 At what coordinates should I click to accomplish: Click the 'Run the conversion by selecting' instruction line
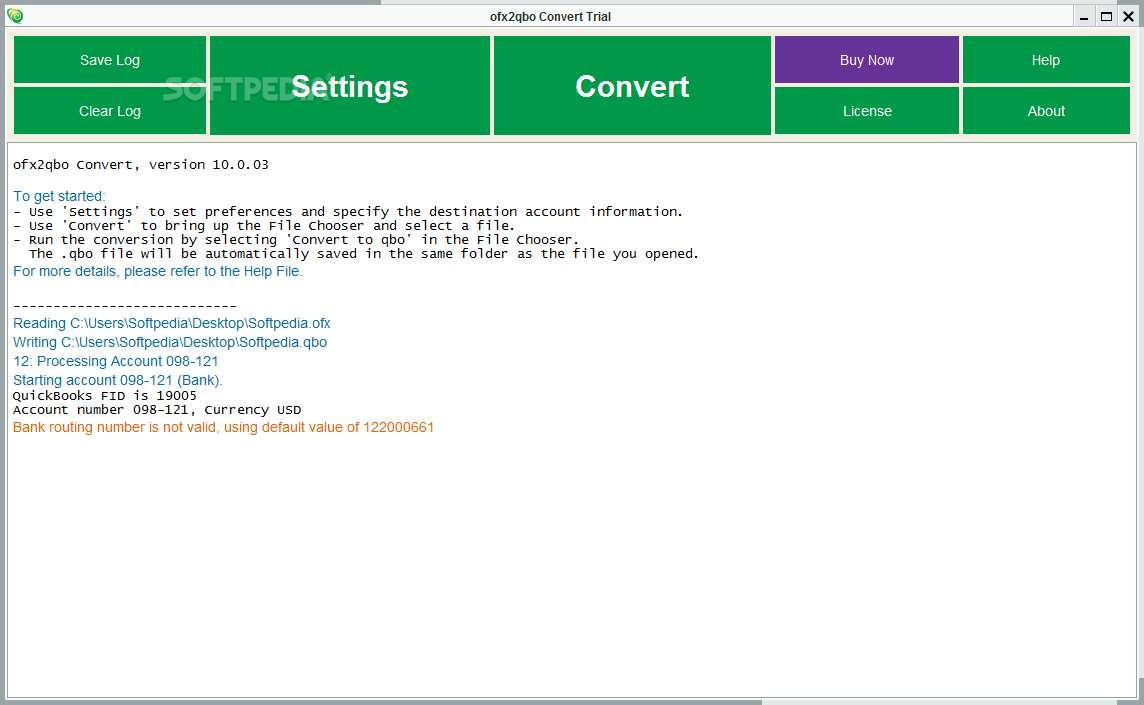coord(296,239)
